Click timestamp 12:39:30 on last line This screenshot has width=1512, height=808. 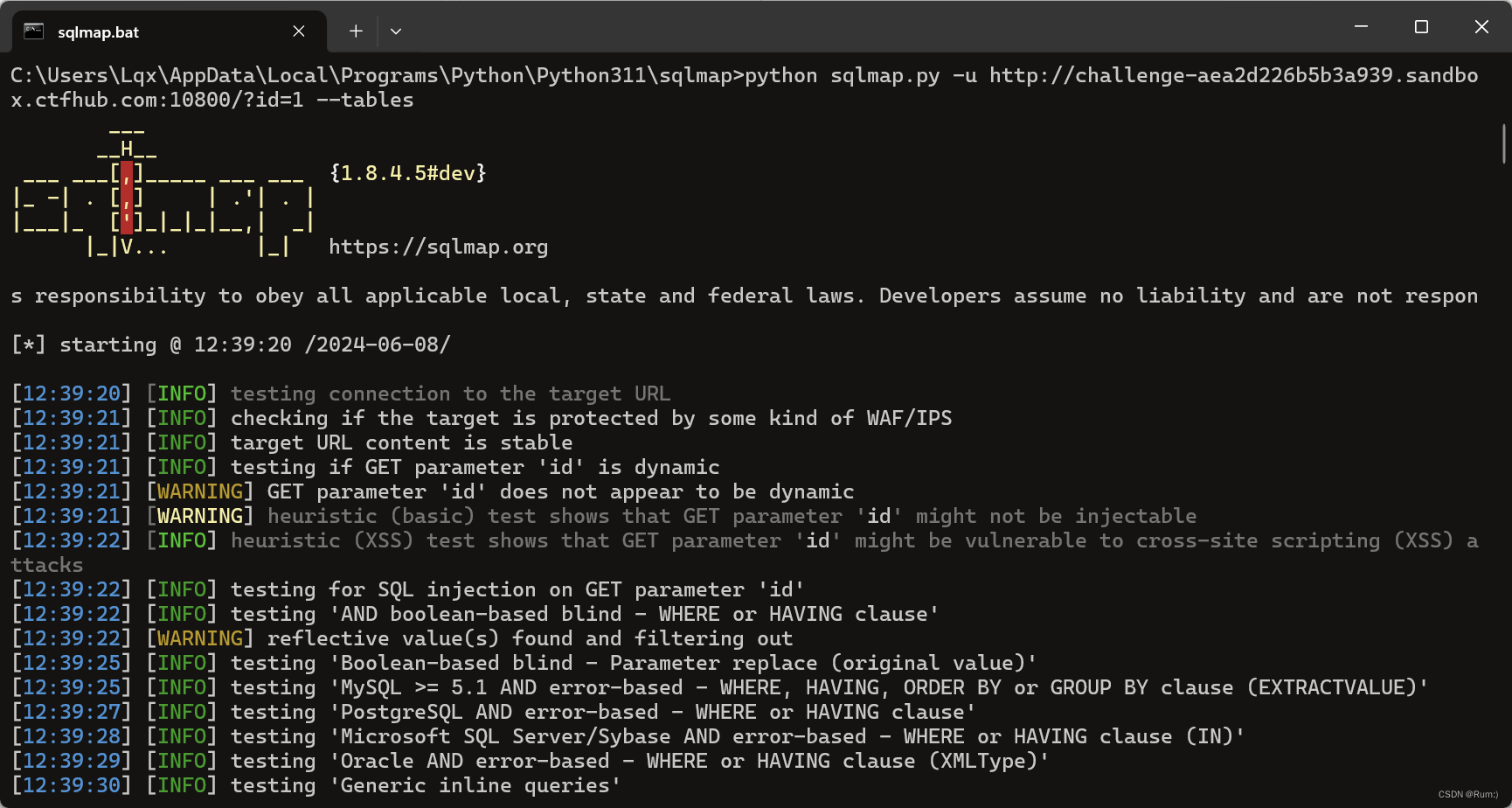pyautogui.click(x=71, y=785)
